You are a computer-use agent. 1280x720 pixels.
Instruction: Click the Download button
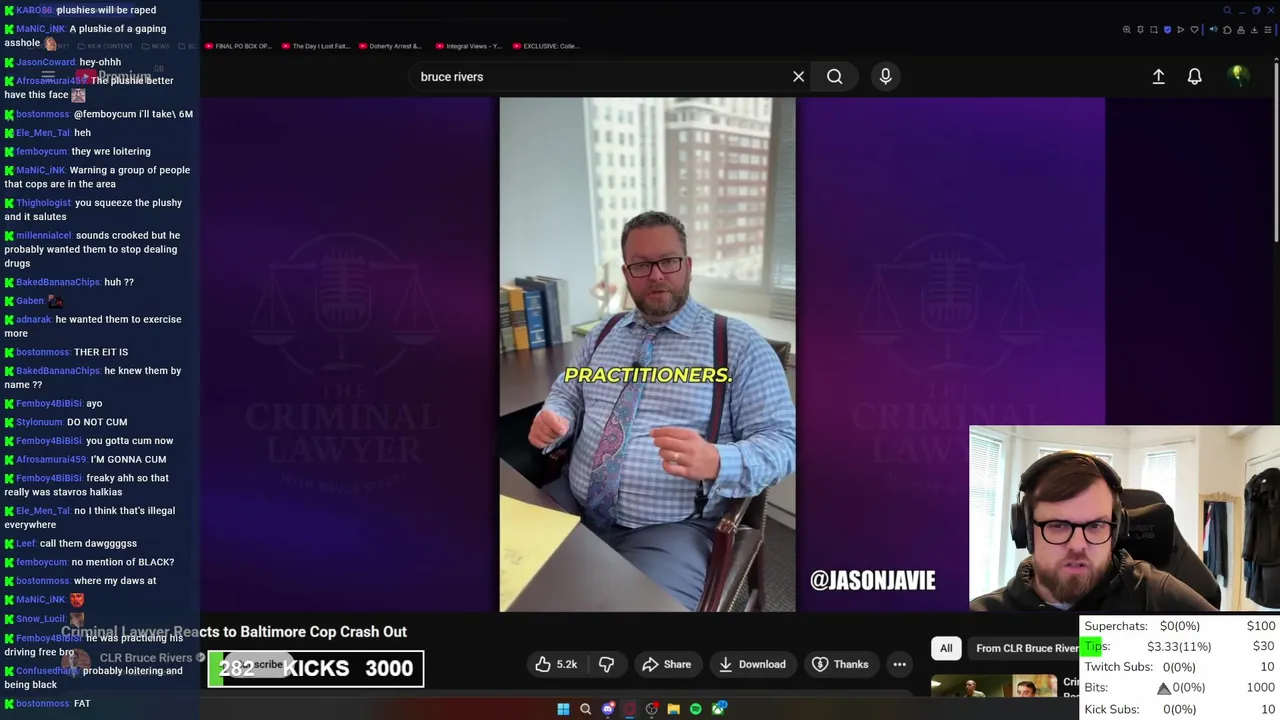click(x=751, y=664)
